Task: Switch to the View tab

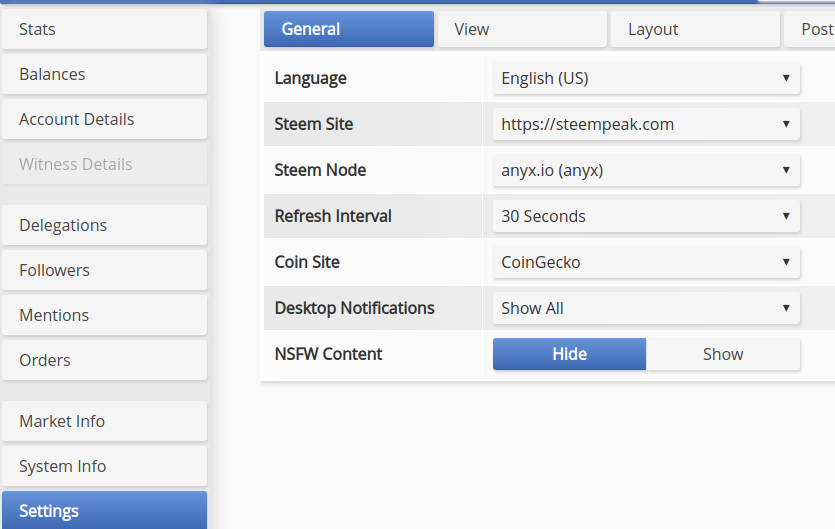Action: pos(521,29)
